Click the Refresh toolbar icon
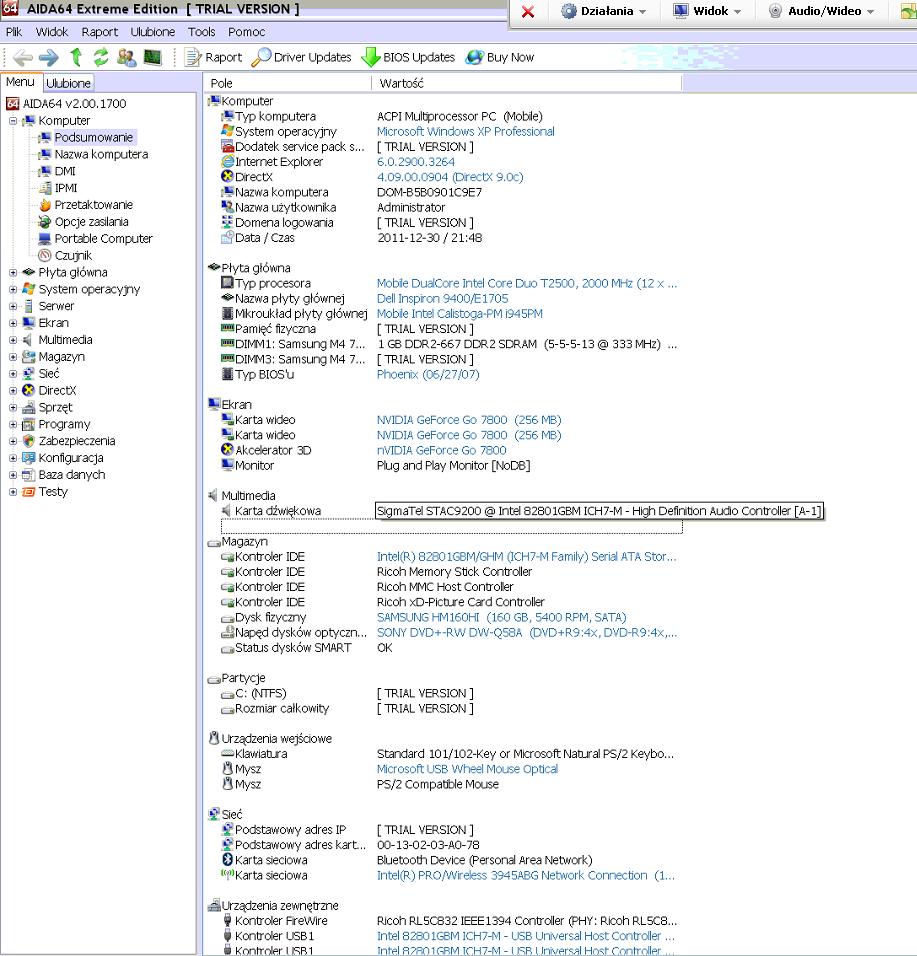The image size is (917, 956). click(101, 57)
